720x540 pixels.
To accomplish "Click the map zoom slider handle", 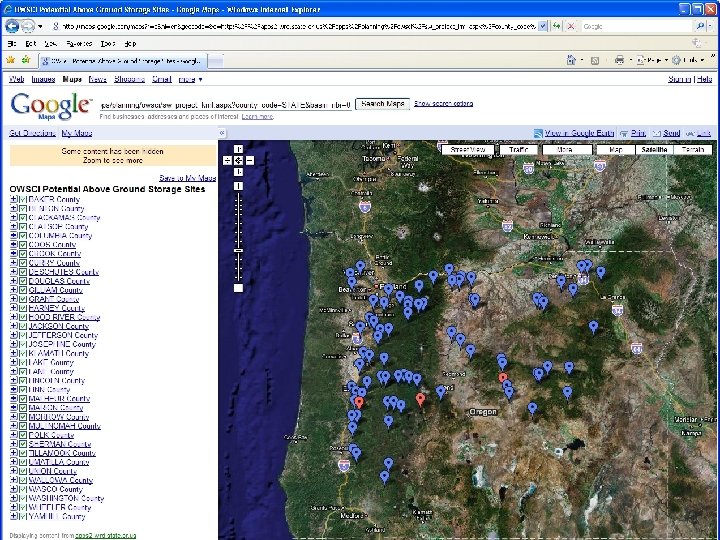I will [238, 250].
